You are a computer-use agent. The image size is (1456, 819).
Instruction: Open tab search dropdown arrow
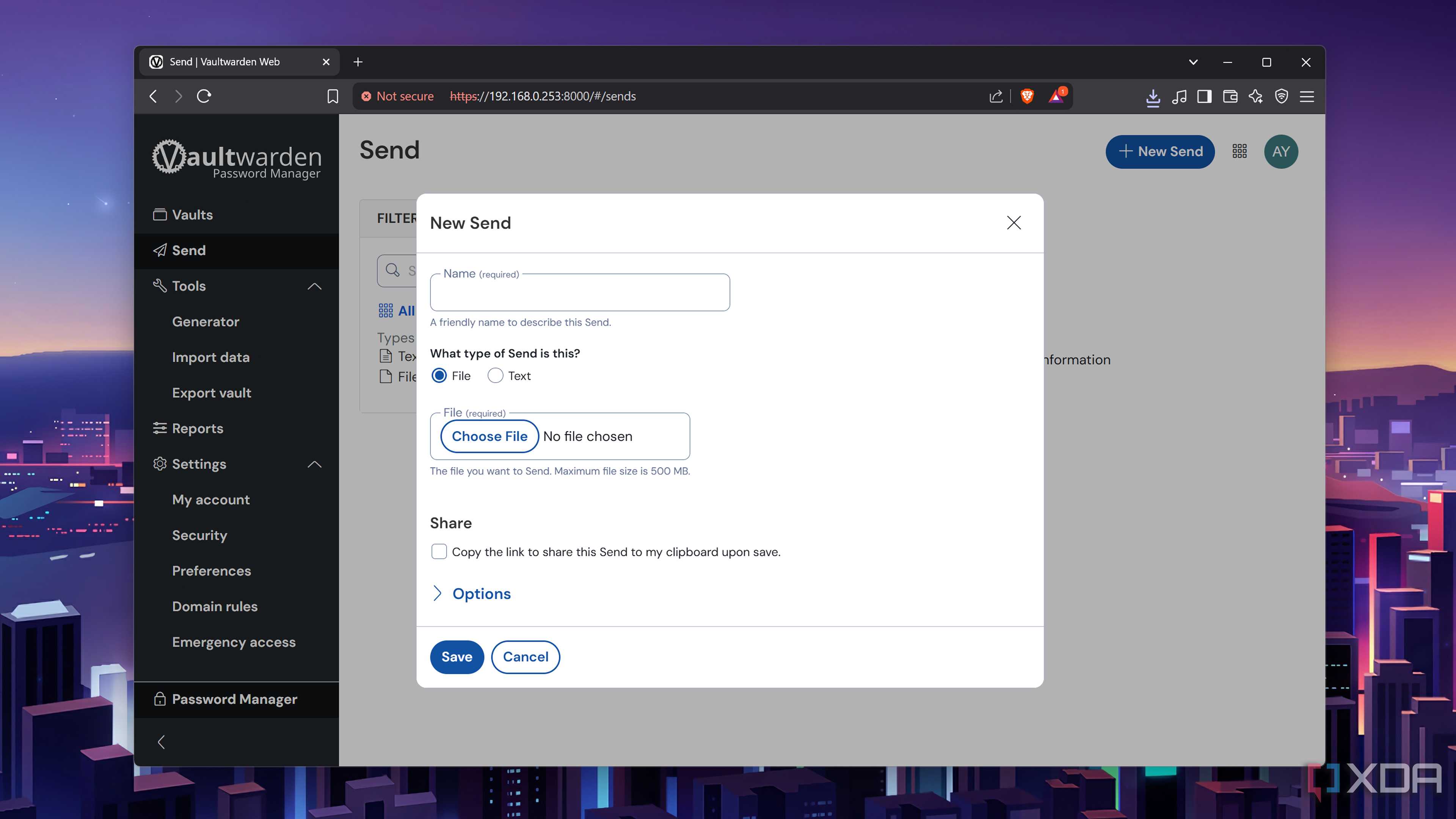[x=1193, y=62]
